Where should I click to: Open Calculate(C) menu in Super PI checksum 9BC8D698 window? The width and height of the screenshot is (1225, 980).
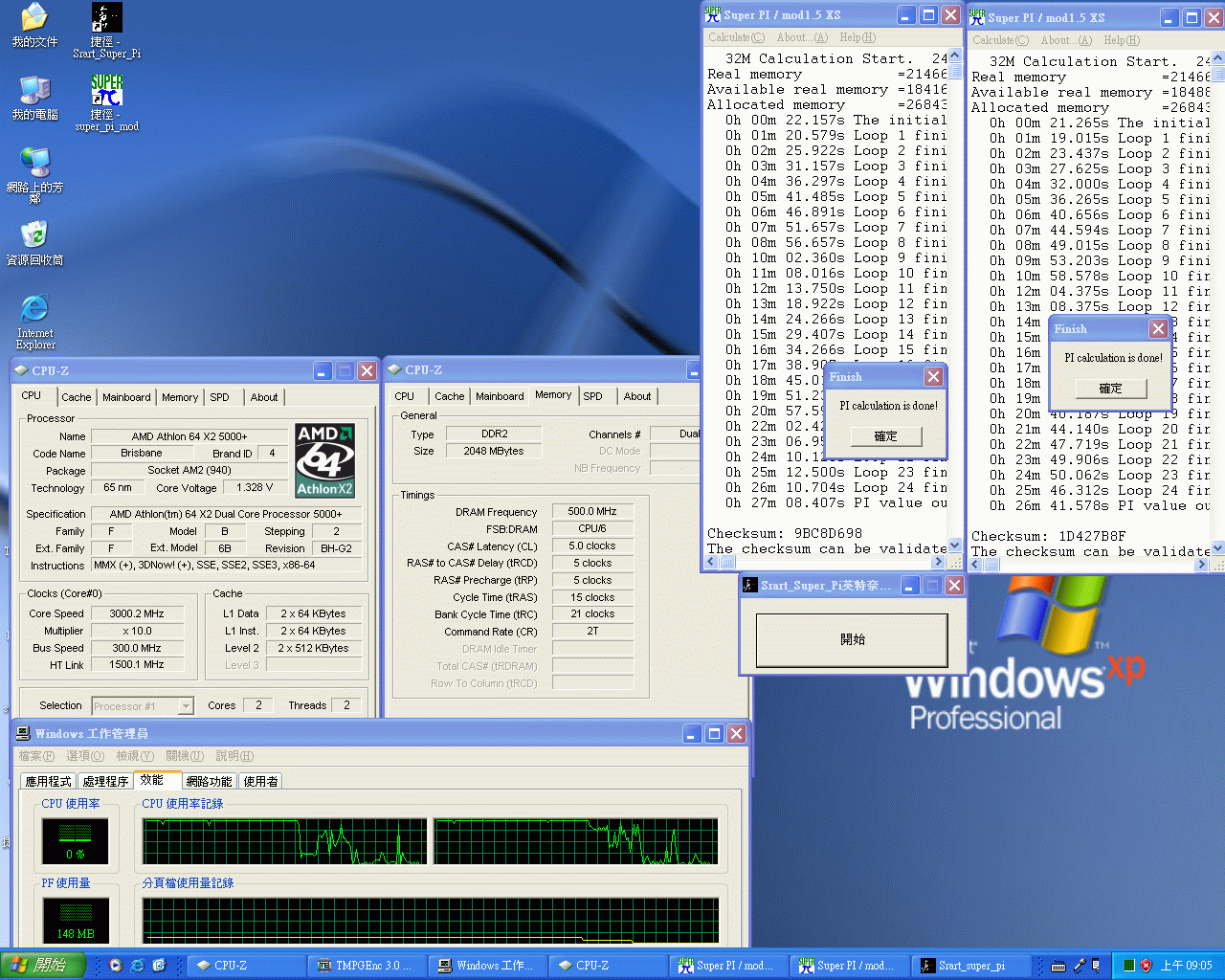(736, 37)
